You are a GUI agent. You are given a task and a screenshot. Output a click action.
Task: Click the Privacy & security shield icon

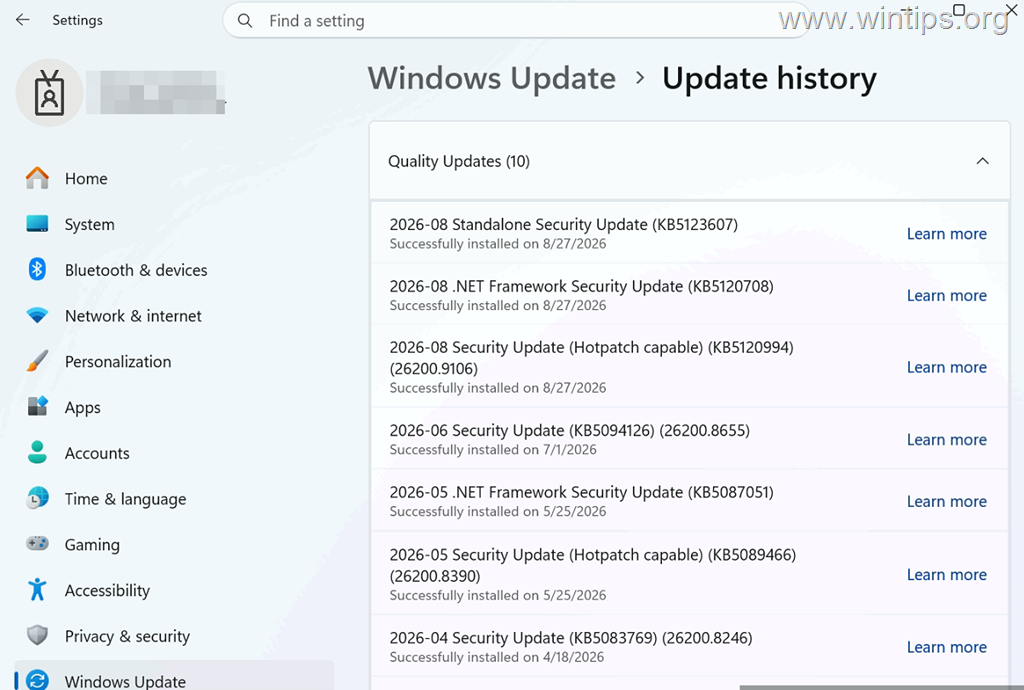pos(37,635)
